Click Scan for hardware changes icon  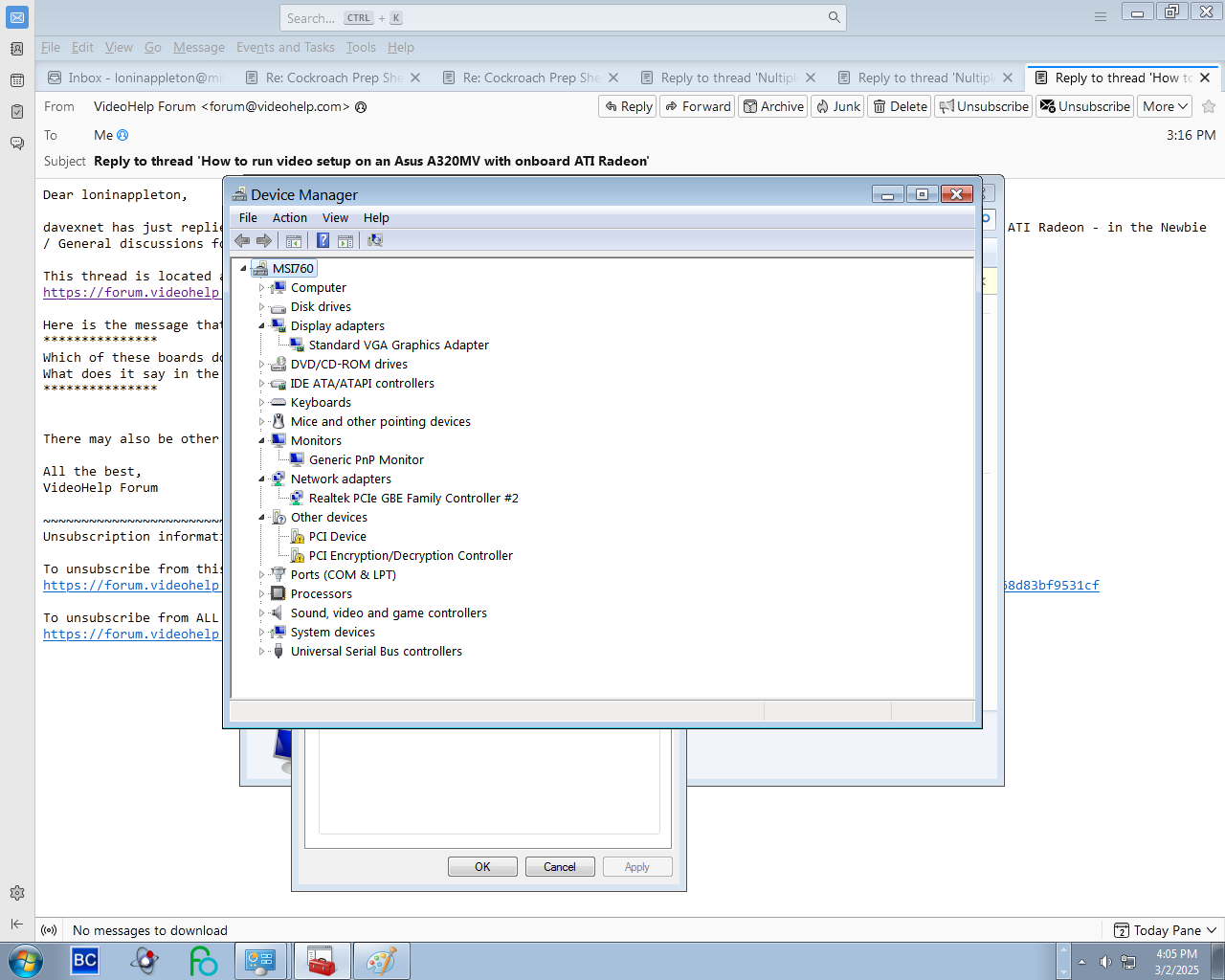point(375,240)
